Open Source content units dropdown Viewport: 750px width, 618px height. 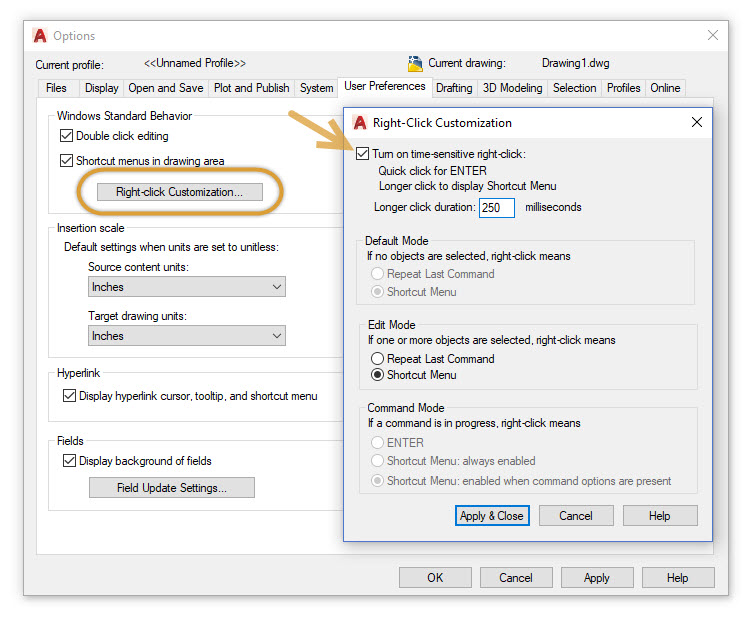coord(186,287)
